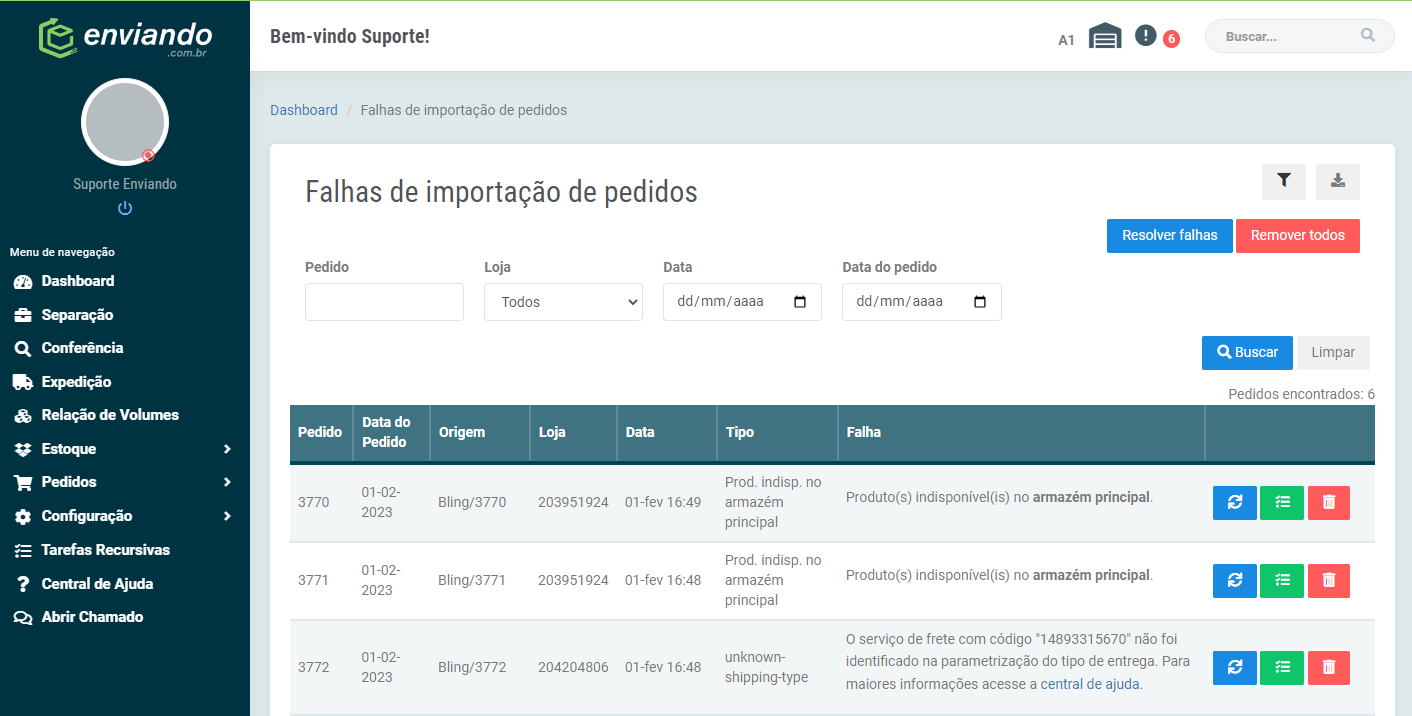Screen dimensions: 1412x716
Task: Expand the Configuração submenu
Action: pyautogui.click(x=125, y=516)
